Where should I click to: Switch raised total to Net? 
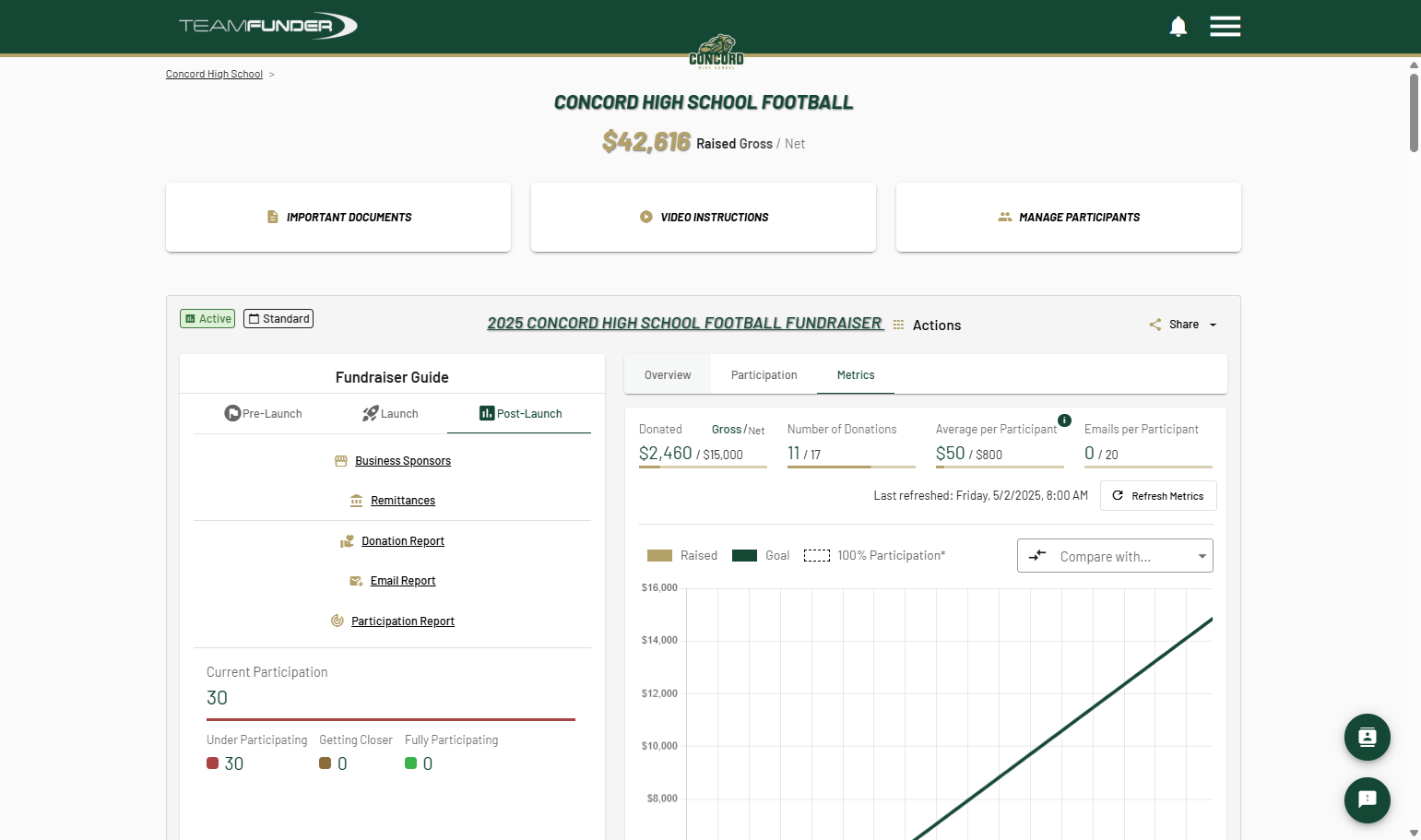click(795, 144)
